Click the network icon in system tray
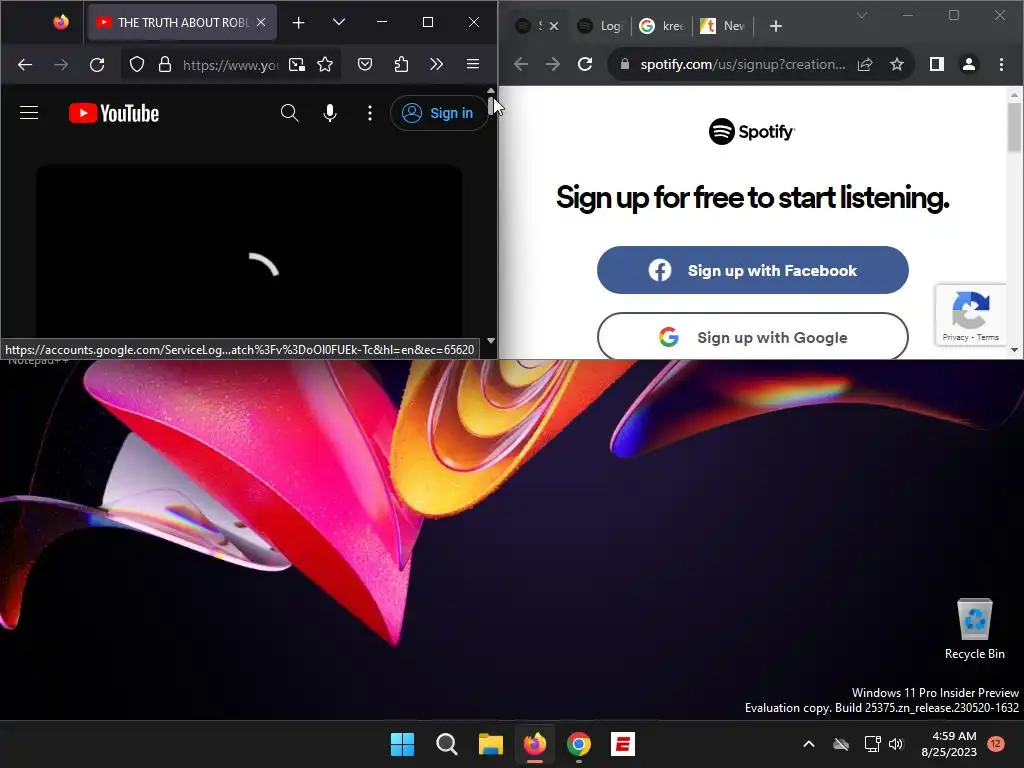Image resolution: width=1024 pixels, height=768 pixels. coord(872,744)
